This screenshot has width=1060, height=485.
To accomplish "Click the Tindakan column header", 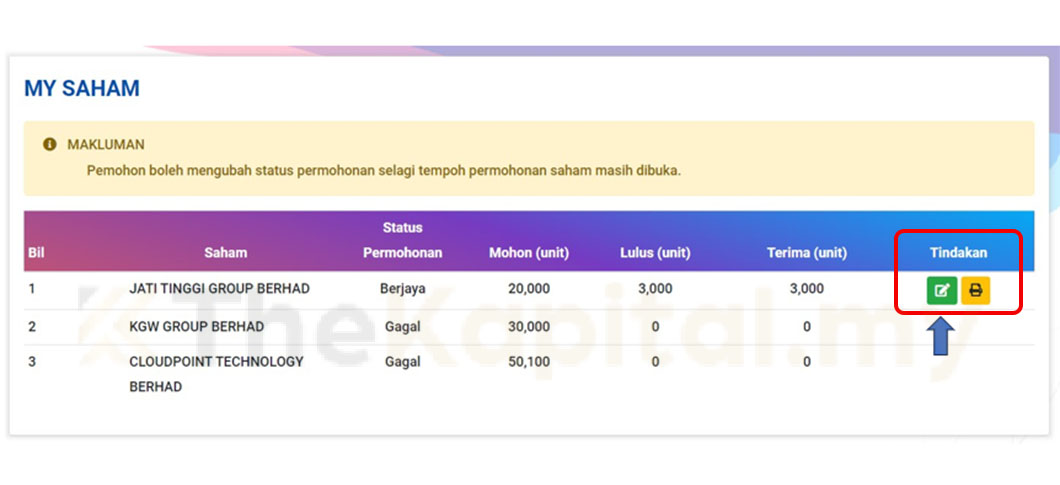I will pyautogui.click(x=958, y=253).
